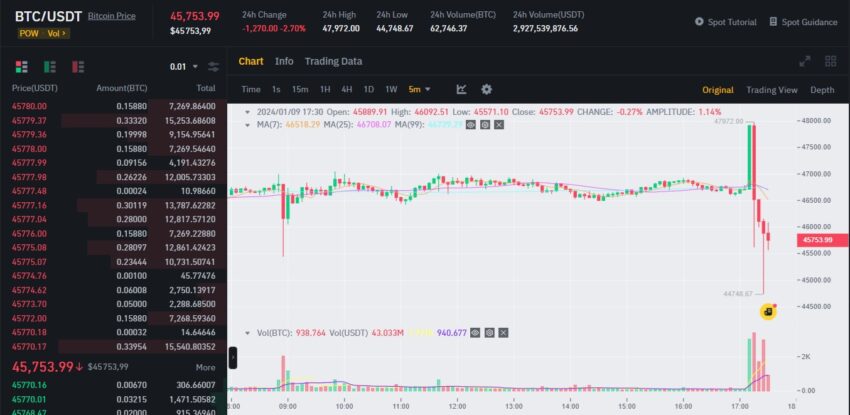The width and height of the screenshot is (850, 415).
Task: Open the Spot Guidance link
Action: point(809,22)
